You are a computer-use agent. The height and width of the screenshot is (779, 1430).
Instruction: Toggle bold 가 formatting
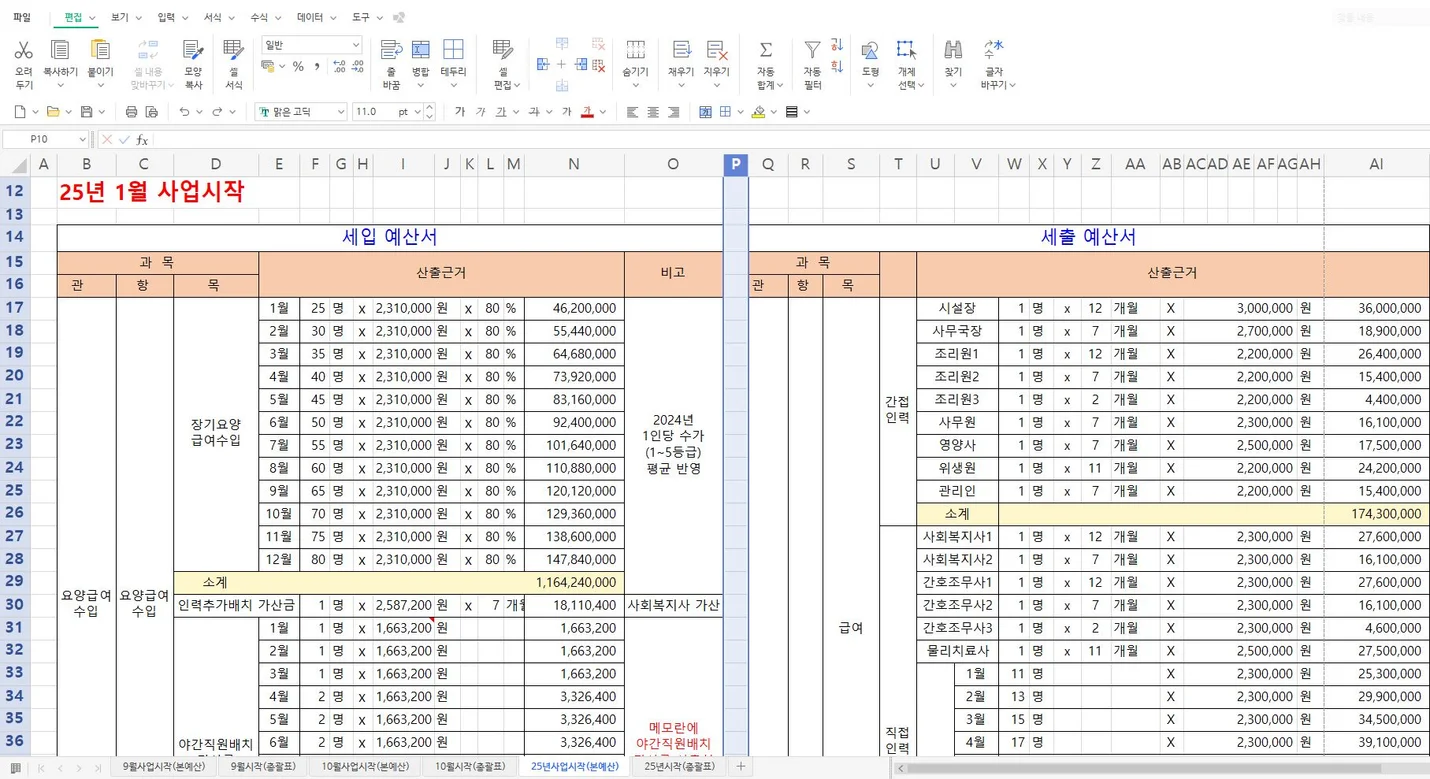pyautogui.click(x=460, y=112)
